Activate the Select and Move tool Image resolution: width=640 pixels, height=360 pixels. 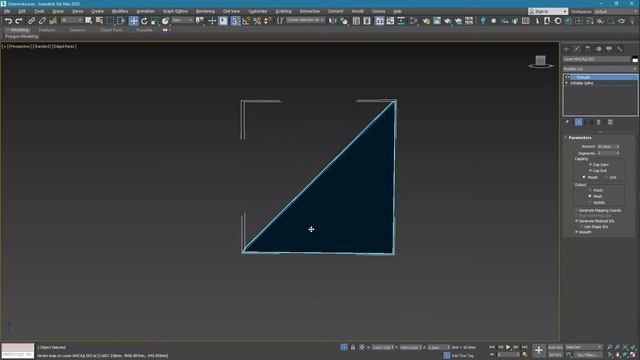tap(133, 21)
